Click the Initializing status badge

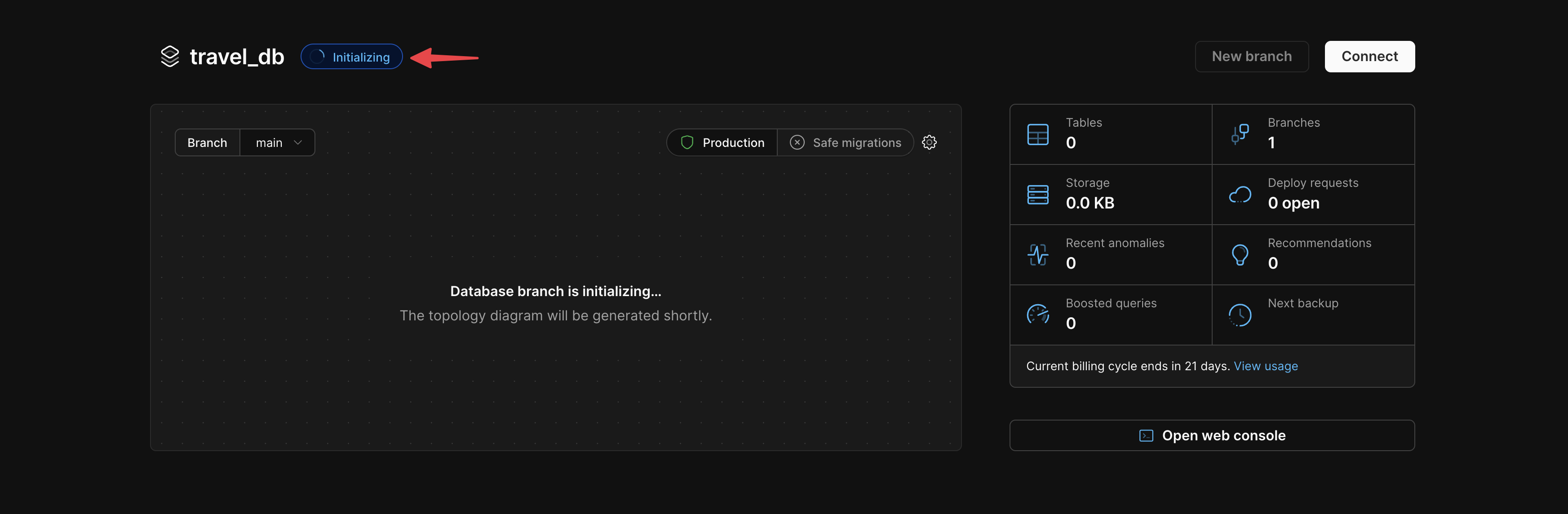tap(351, 57)
